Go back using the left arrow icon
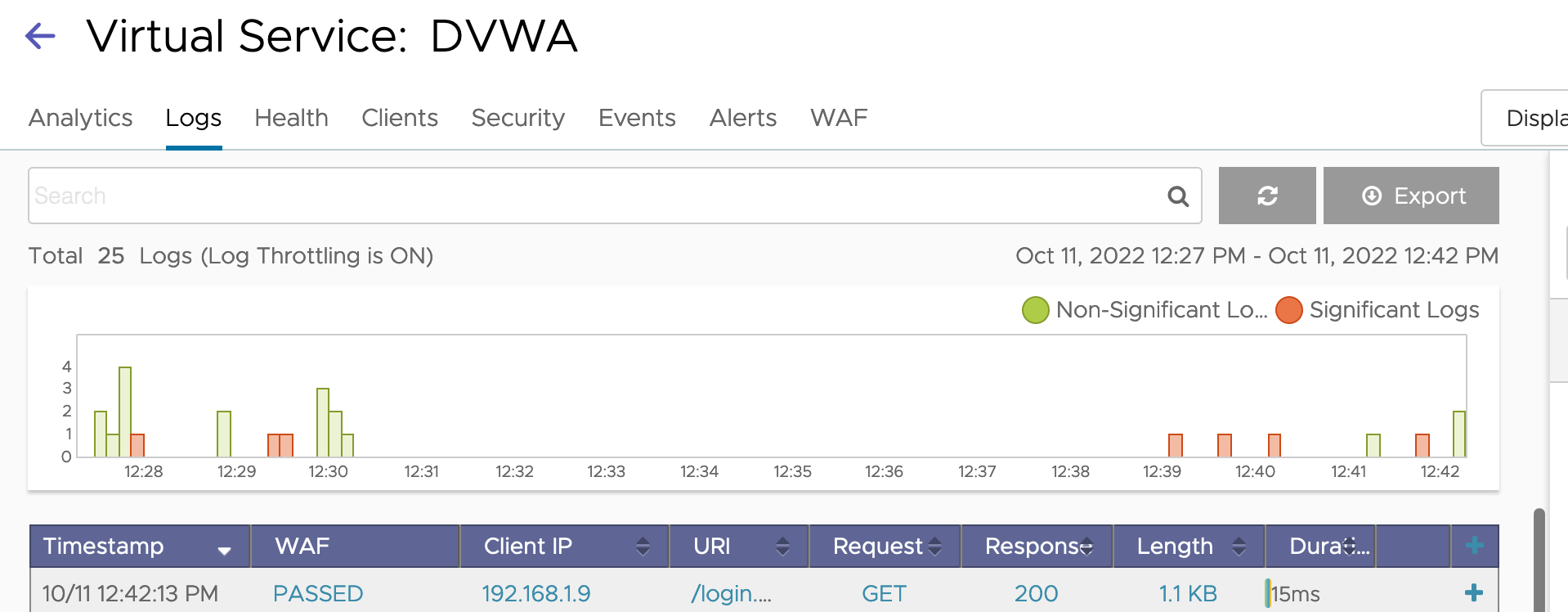1568x612 pixels. [x=40, y=35]
